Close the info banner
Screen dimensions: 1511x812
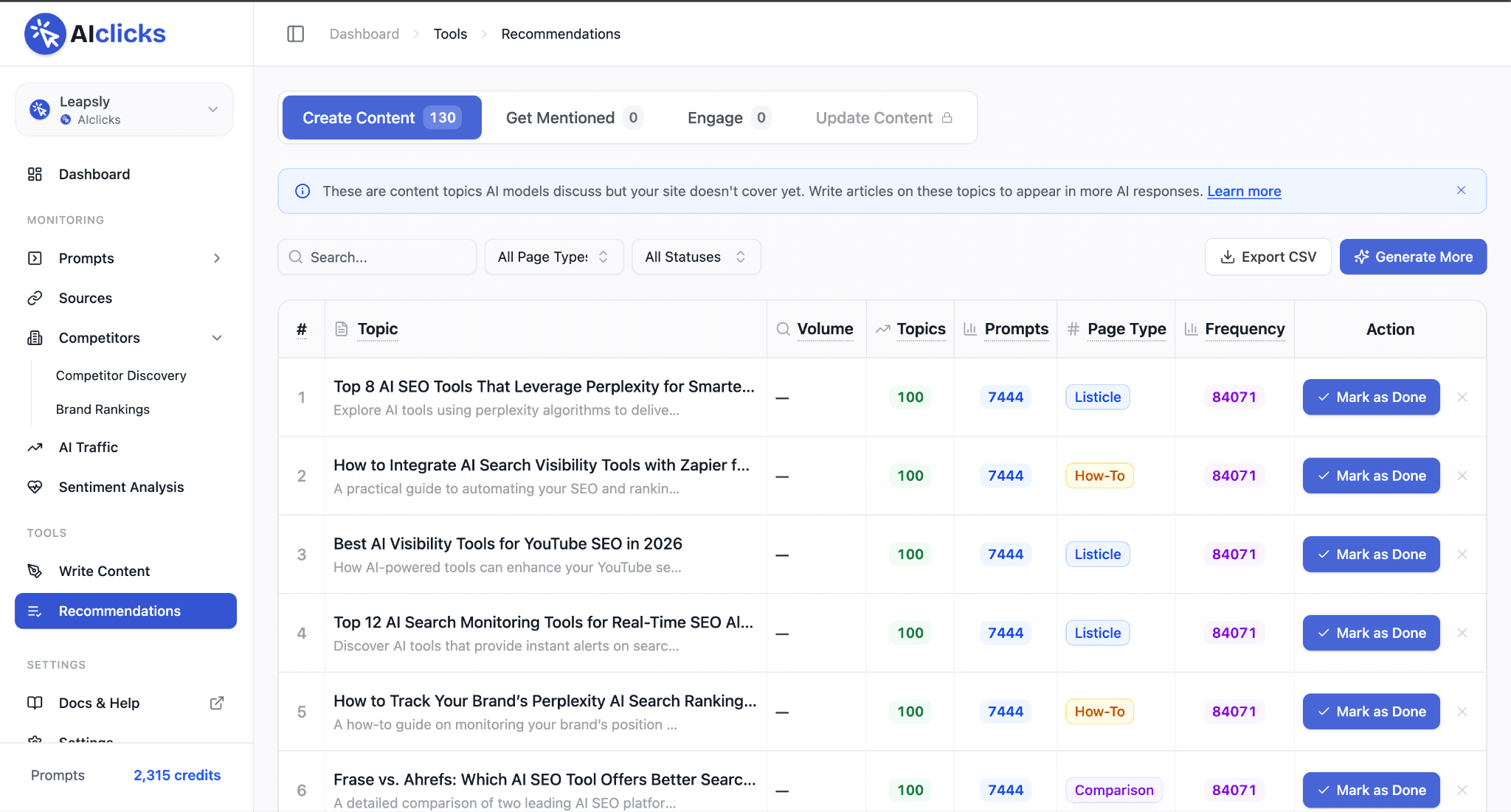pos(1461,190)
